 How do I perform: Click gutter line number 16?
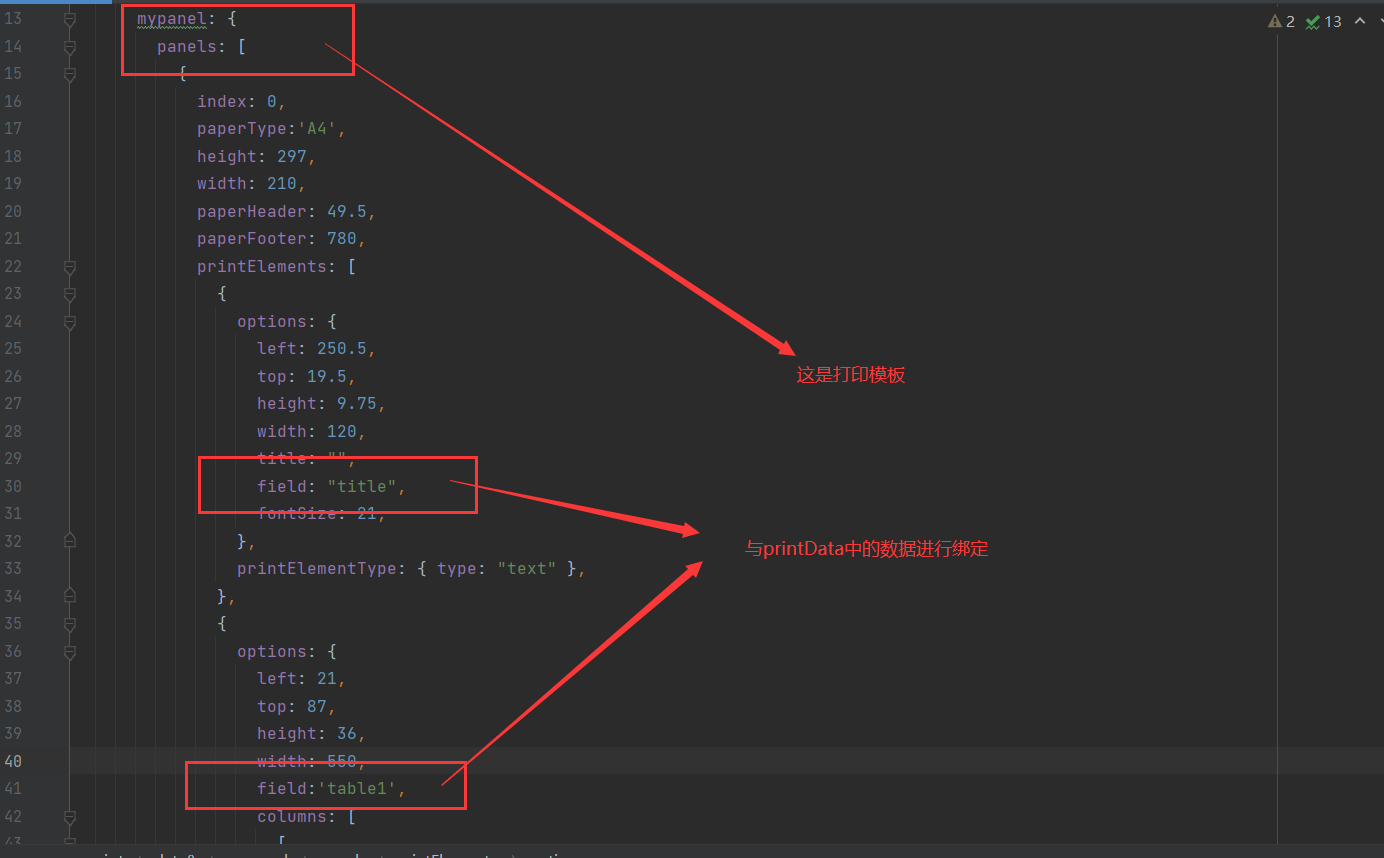tap(13, 101)
